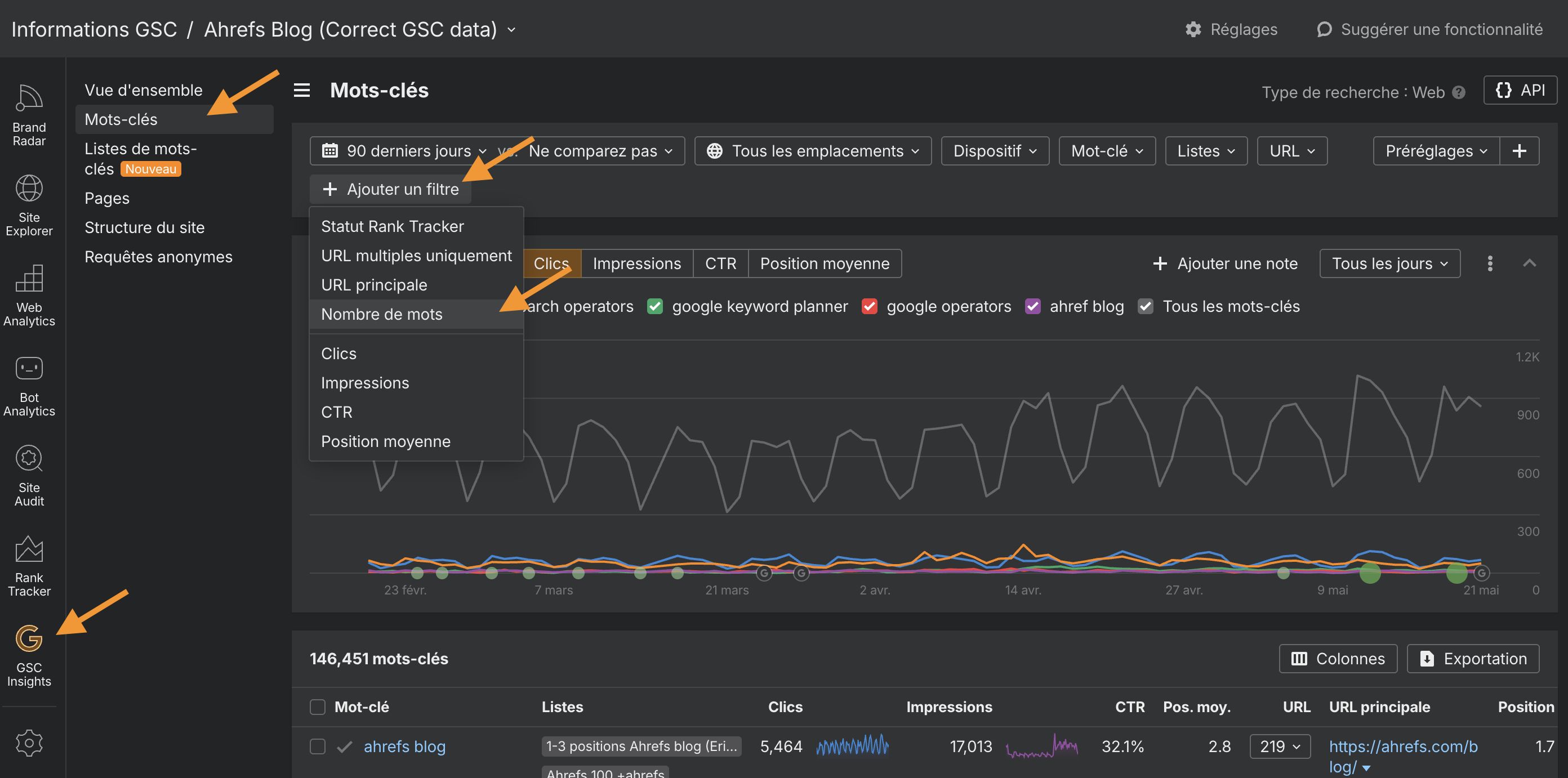Open Tous les emplacements dropdown

point(813,151)
